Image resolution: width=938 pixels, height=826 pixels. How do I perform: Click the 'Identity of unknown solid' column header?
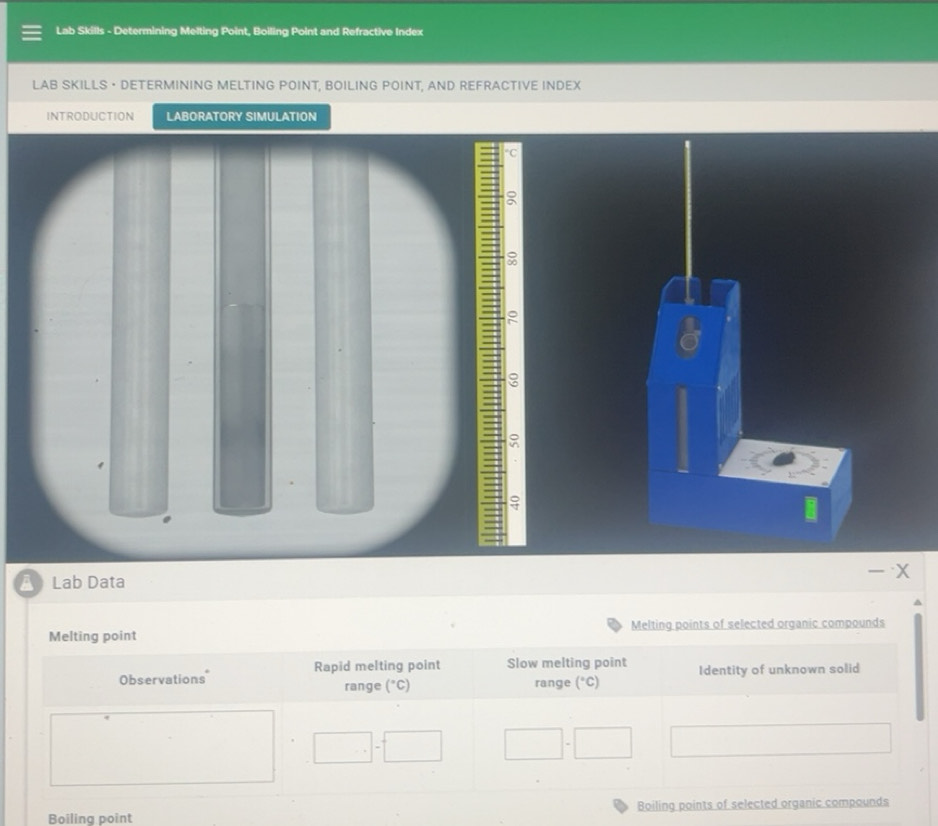click(779, 669)
